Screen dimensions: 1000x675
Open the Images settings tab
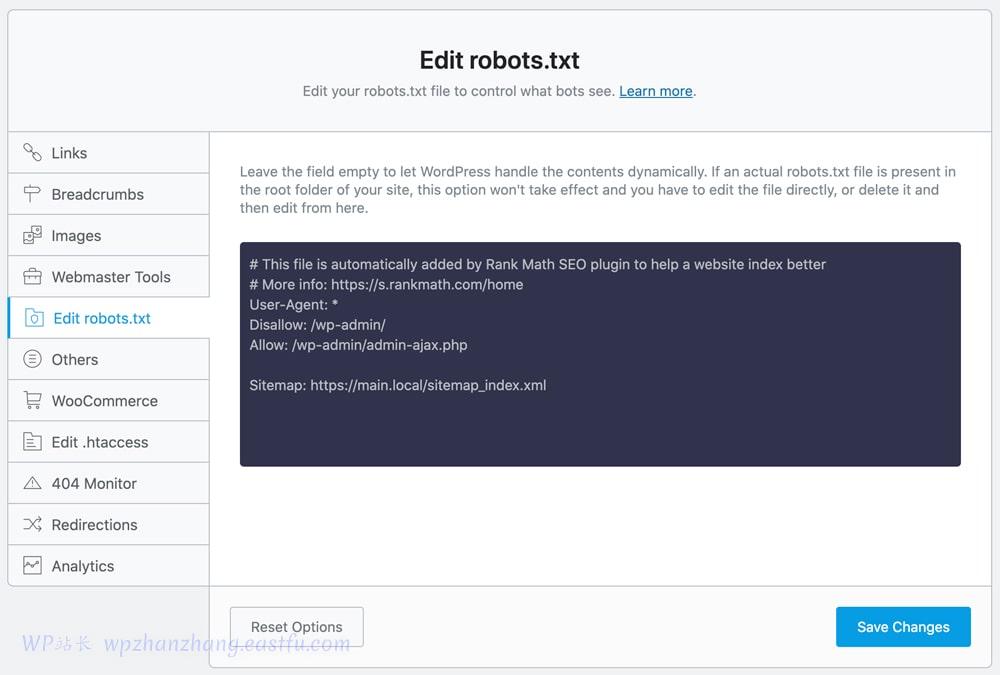(108, 235)
